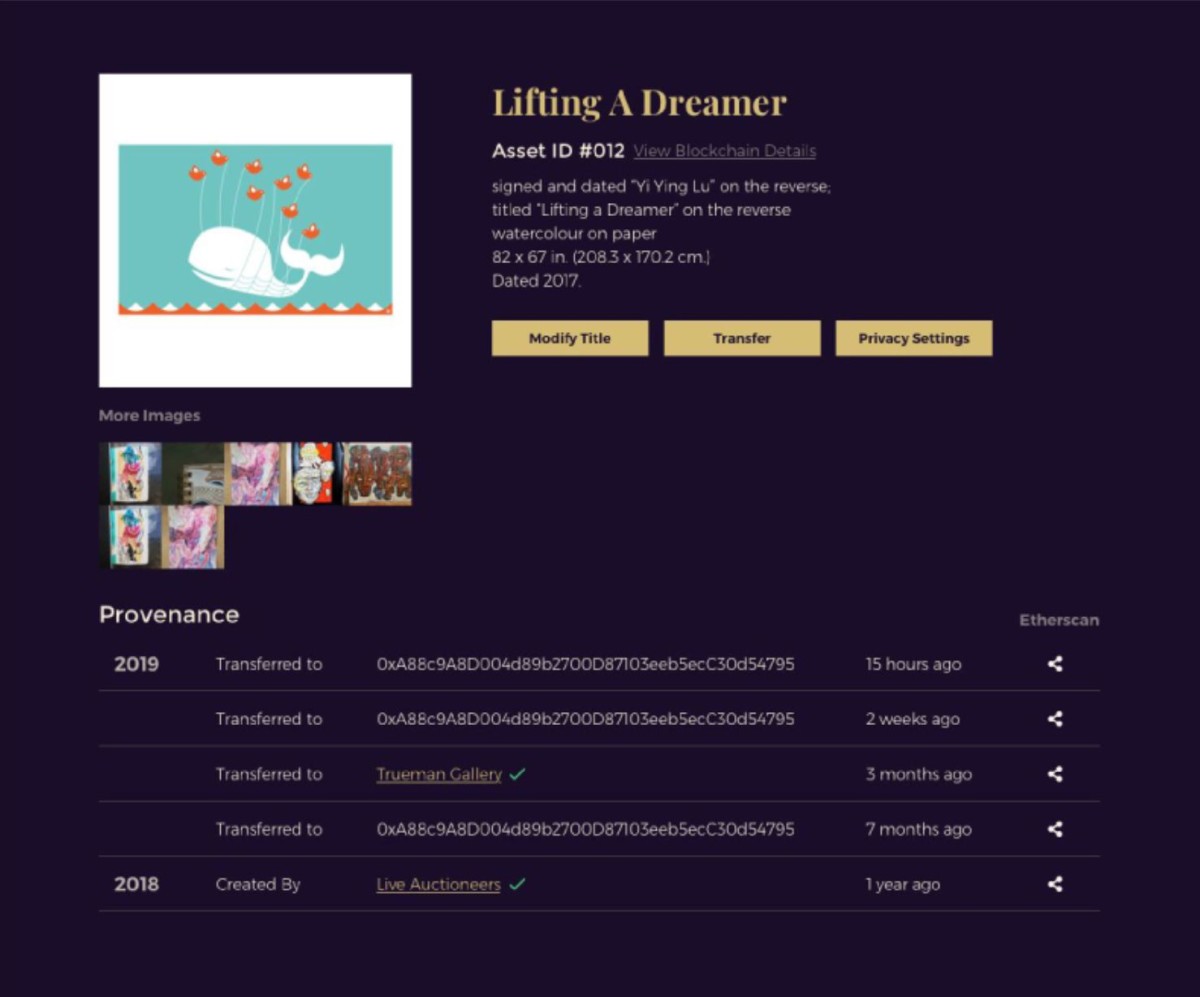Open Privacy Settings
The width and height of the screenshot is (1200, 997).
[x=914, y=338]
